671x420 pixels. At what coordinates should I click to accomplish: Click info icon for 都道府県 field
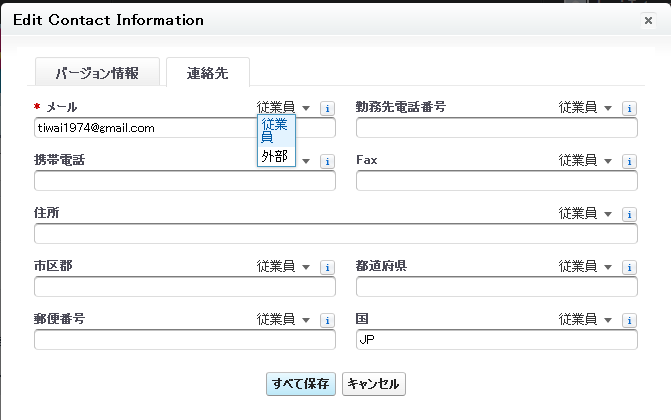pyautogui.click(x=629, y=267)
